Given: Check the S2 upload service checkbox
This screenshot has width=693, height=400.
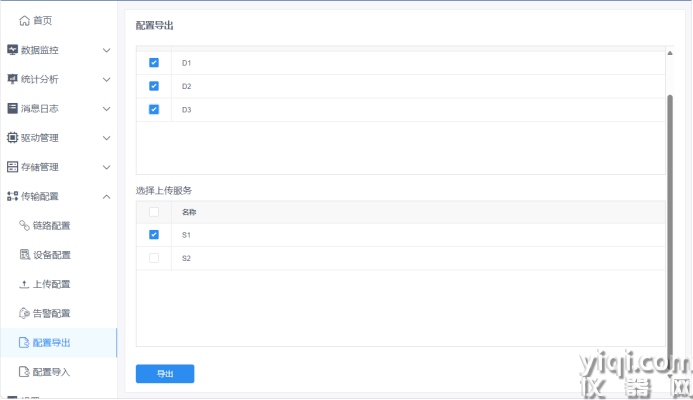Looking at the screenshot, I should 154,258.
